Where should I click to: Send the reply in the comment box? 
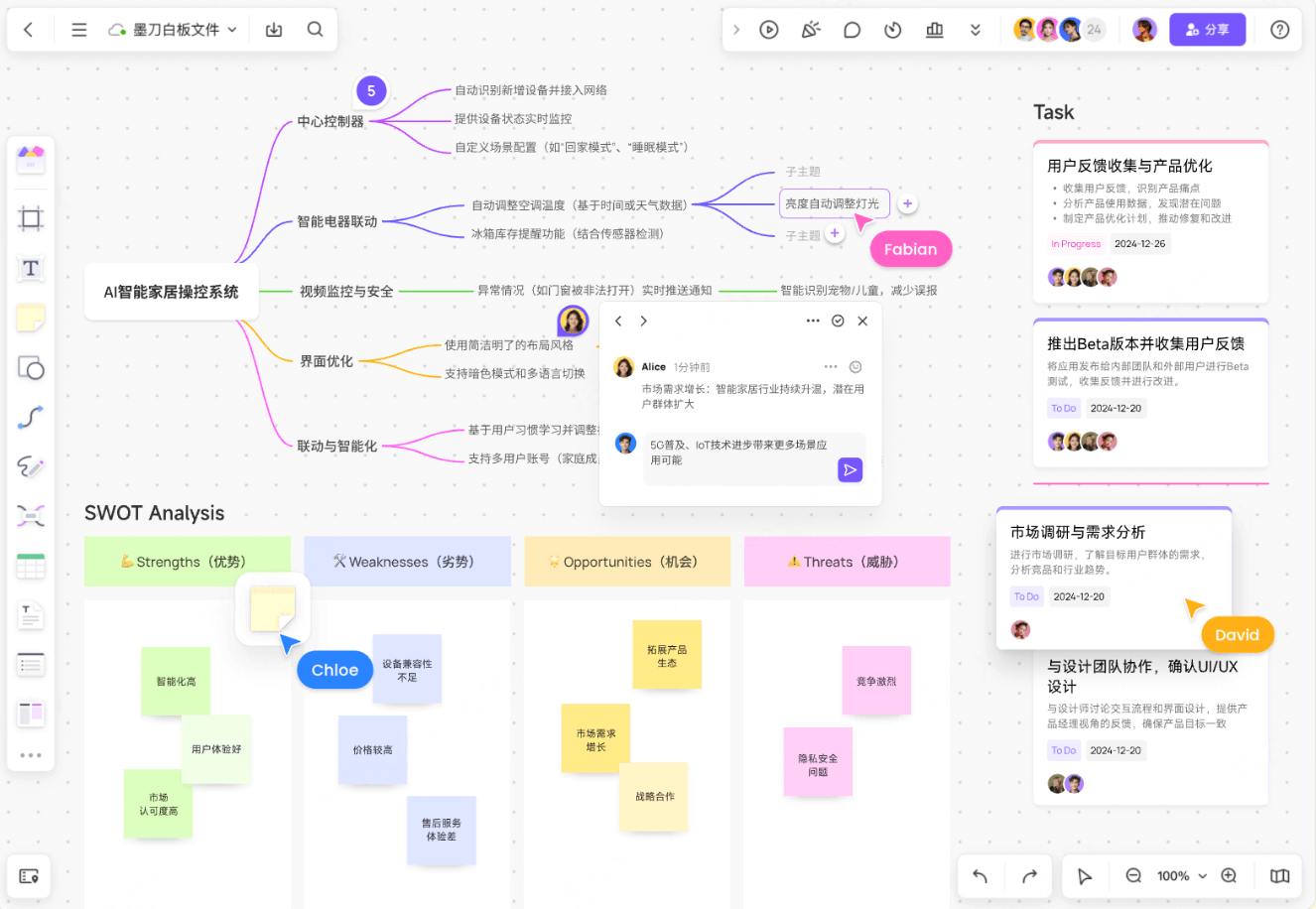tap(850, 469)
